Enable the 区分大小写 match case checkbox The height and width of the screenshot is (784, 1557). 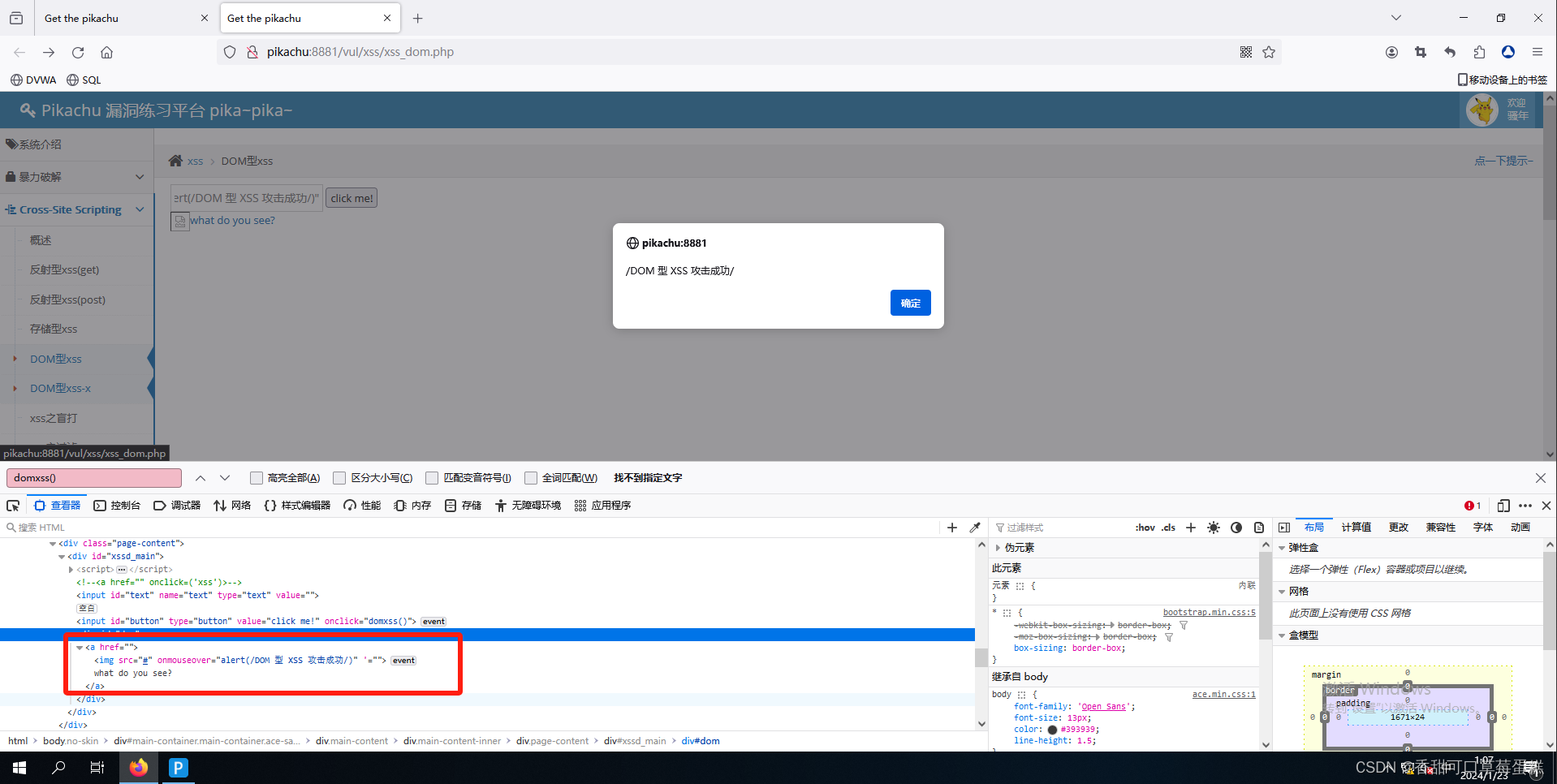pos(339,478)
